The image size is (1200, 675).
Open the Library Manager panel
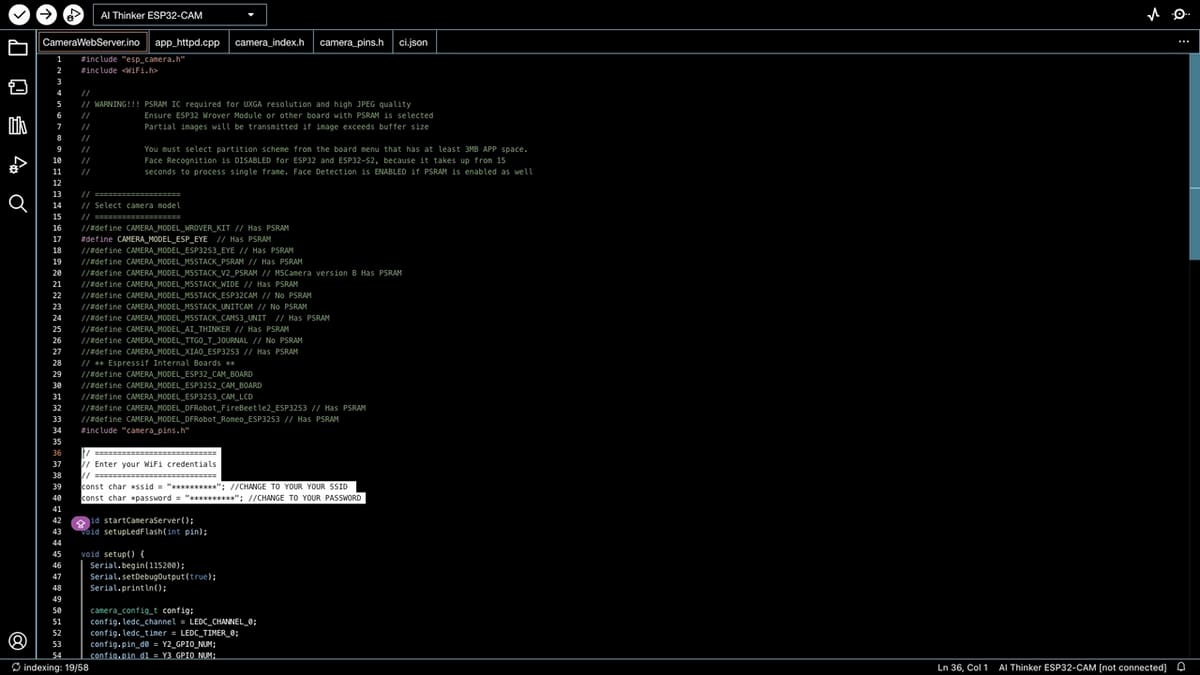tap(17, 126)
